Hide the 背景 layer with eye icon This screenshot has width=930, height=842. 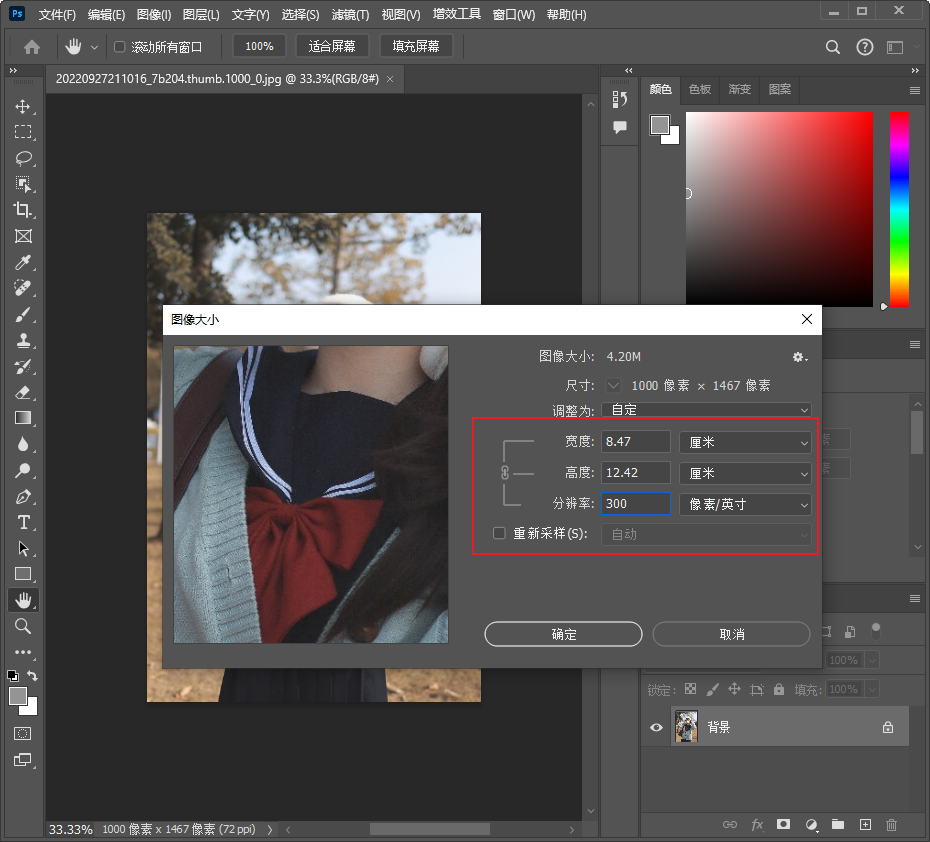click(x=656, y=728)
